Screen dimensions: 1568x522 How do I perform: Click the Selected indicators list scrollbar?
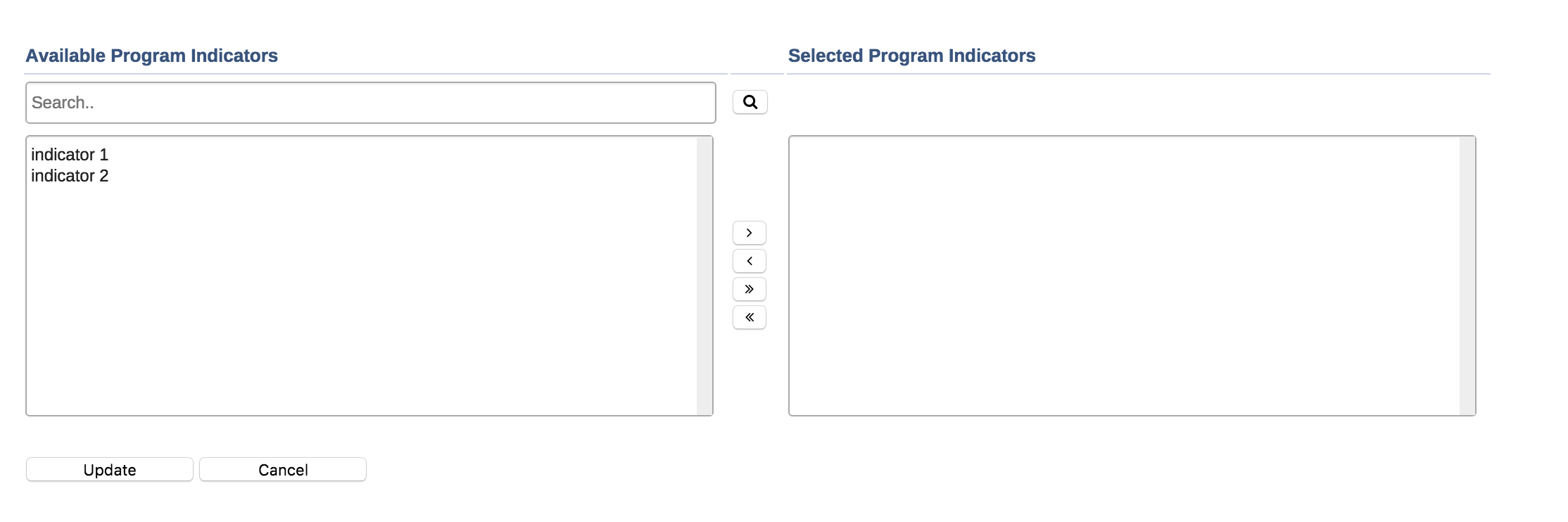(1467, 276)
